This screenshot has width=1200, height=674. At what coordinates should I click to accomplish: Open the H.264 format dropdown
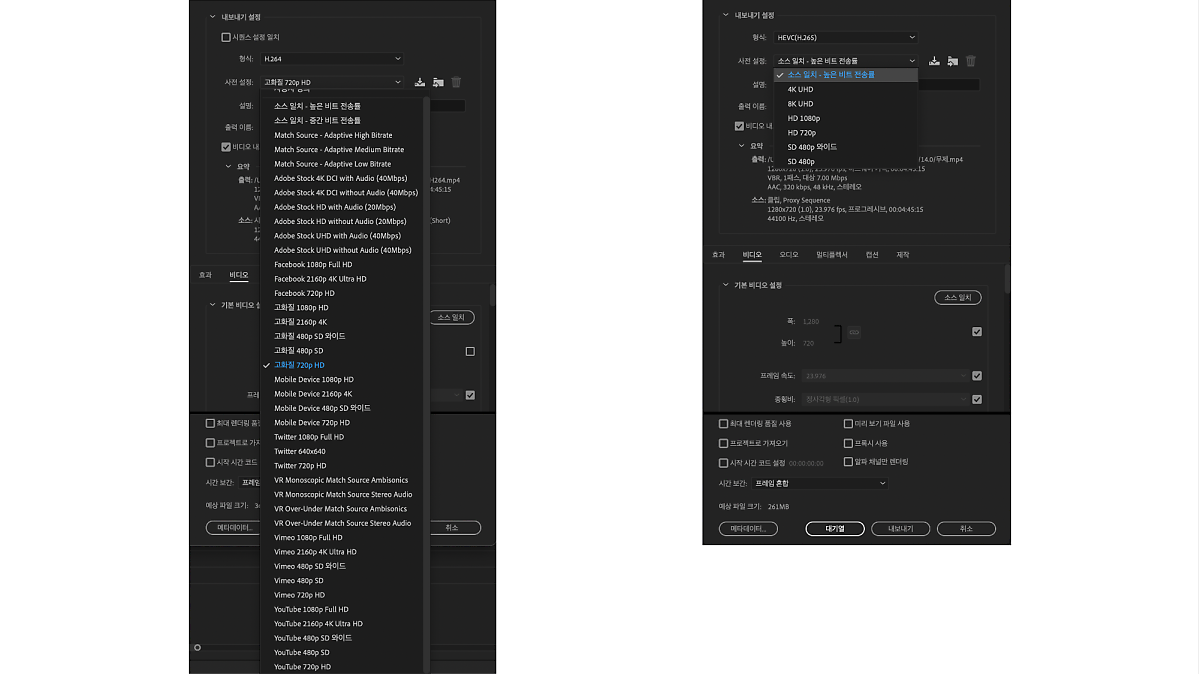(332, 59)
